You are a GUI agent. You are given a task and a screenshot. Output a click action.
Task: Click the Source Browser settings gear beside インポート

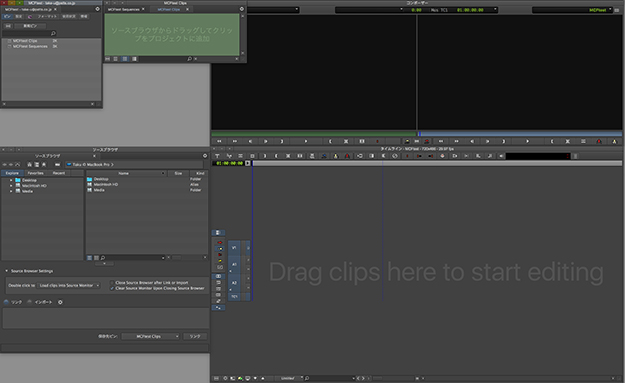pyautogui.click(x=60, y=302)
